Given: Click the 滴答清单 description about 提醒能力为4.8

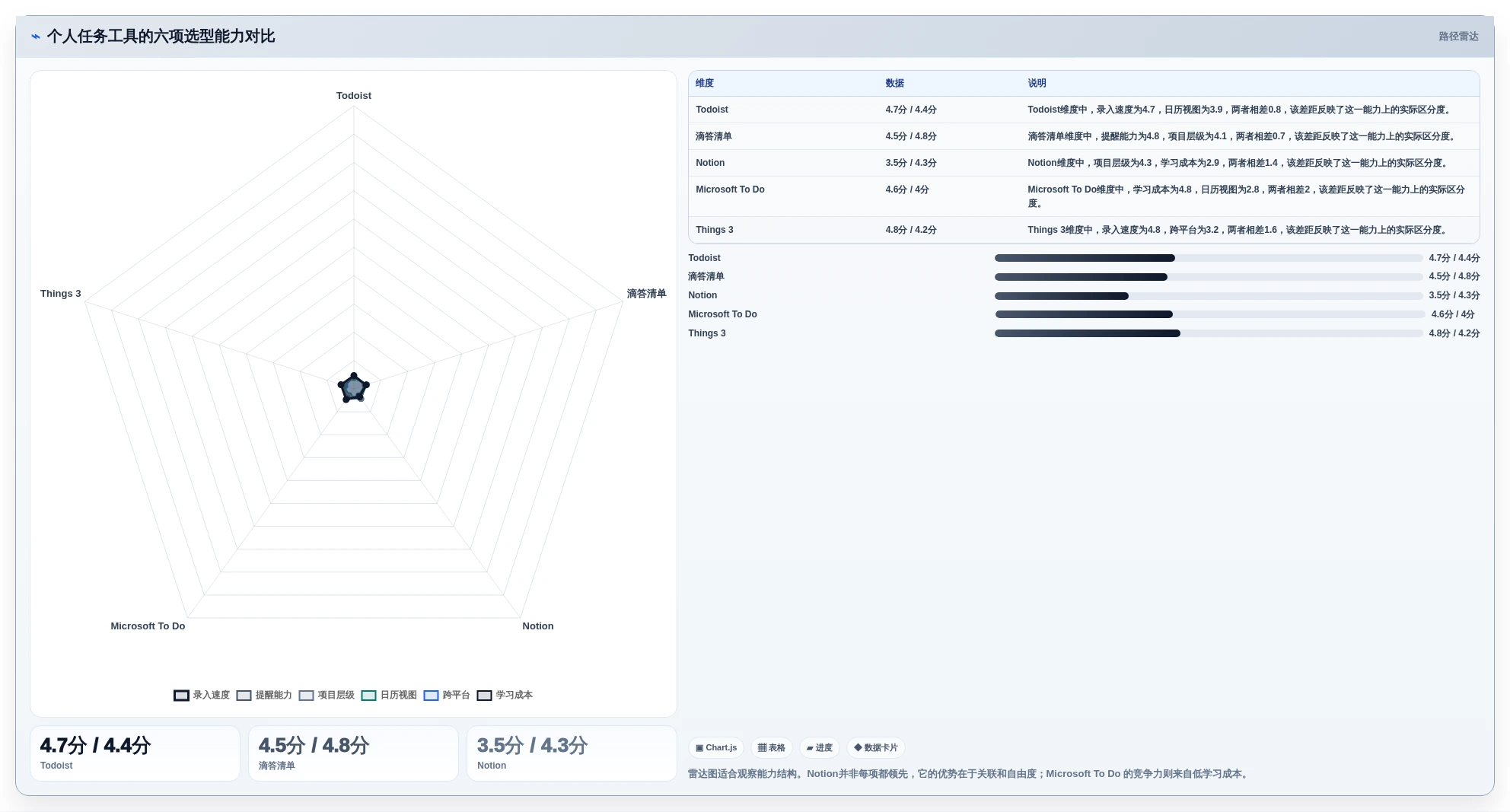Looking at the screenshot, I should (1244, 136).
